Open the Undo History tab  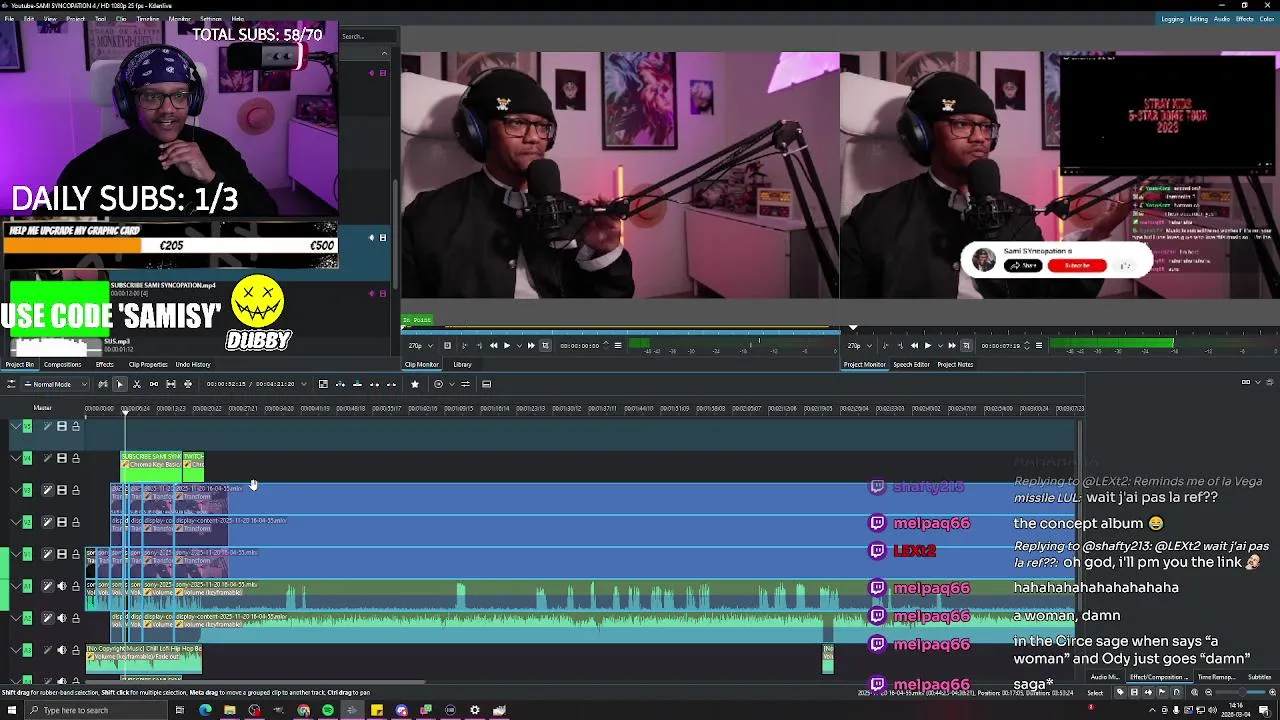193,365
